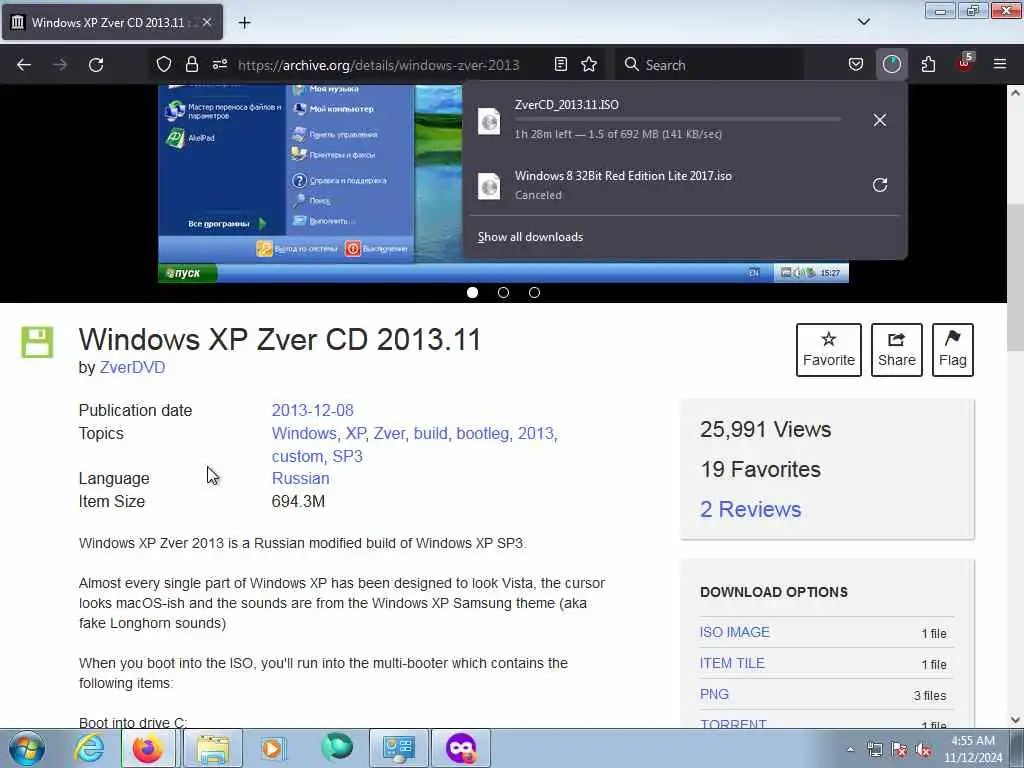The image size is (1024, 768).
Task: Click the page vertical scrollbar thumb
Action: point(1016,278)
